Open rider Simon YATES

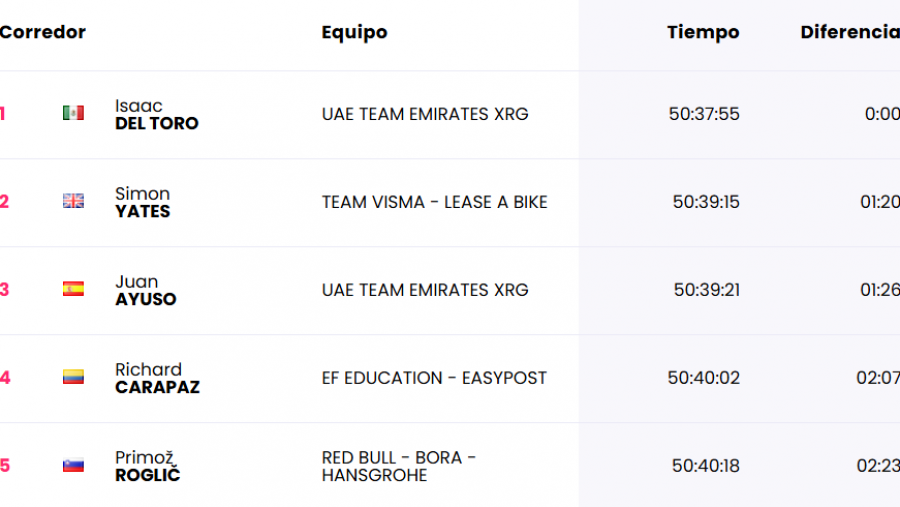[143, 202]
